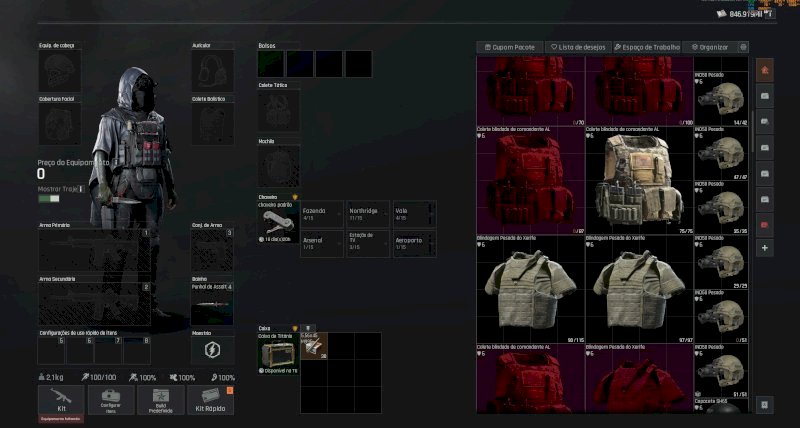This screenshot has height=428, width=800.
Task: Open the Configurar Itens button
Action: click(111, 400)
